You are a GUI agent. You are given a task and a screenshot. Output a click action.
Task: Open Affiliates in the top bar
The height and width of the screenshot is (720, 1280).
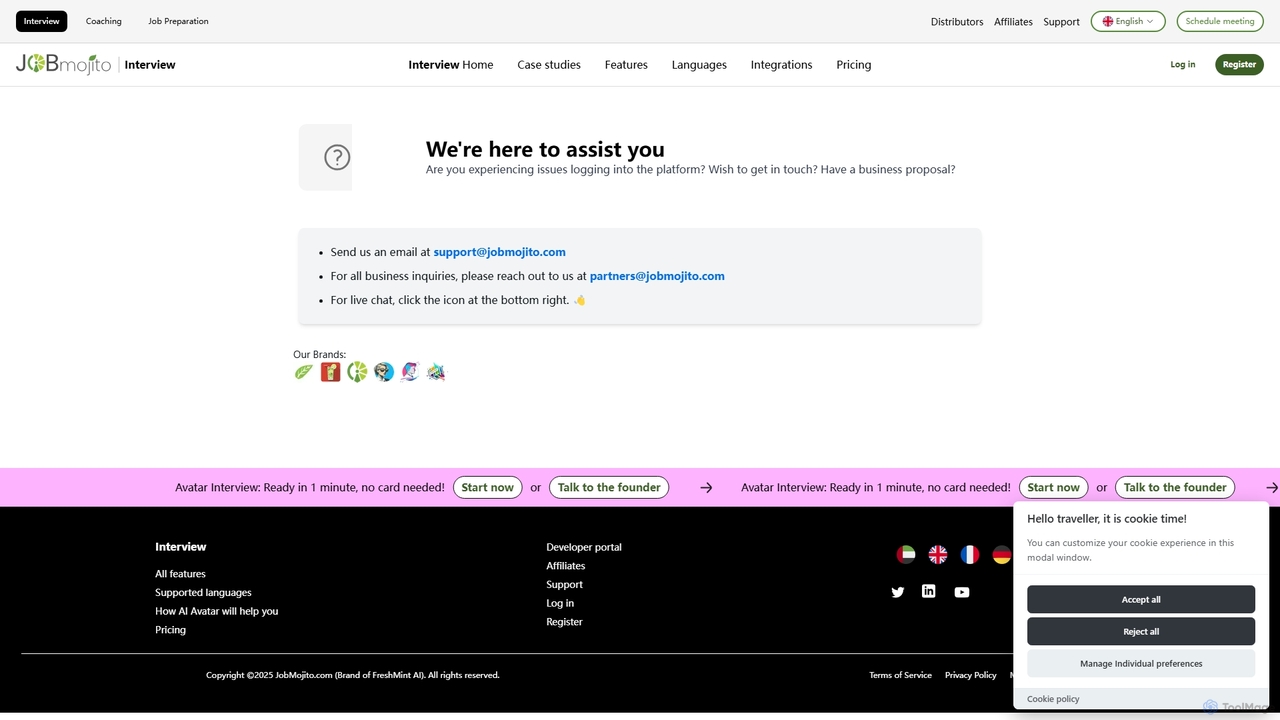click(x=1013, y=22)
